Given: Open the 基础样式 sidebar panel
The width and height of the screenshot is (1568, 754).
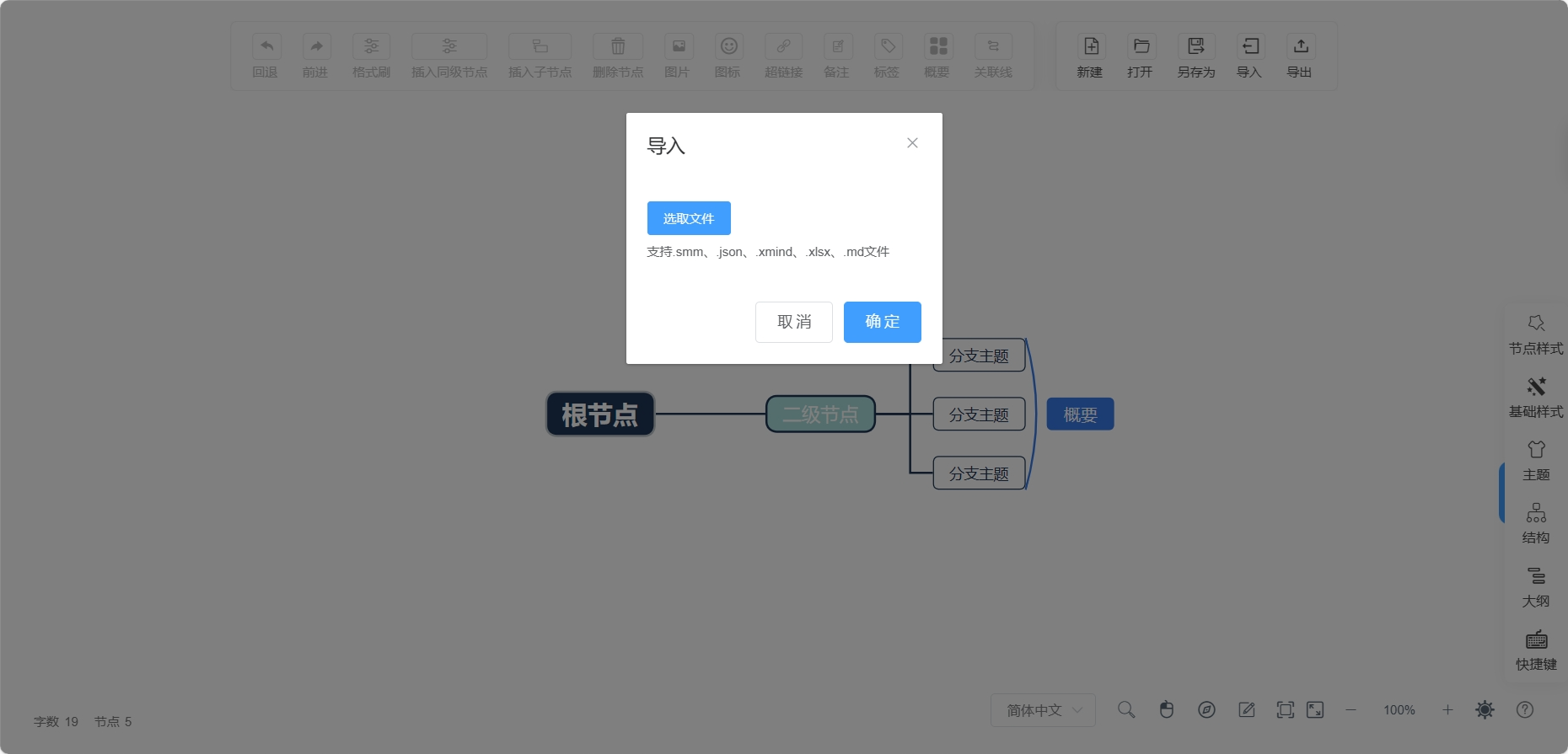Looking at the screenshot, I should click(1536, 398).
